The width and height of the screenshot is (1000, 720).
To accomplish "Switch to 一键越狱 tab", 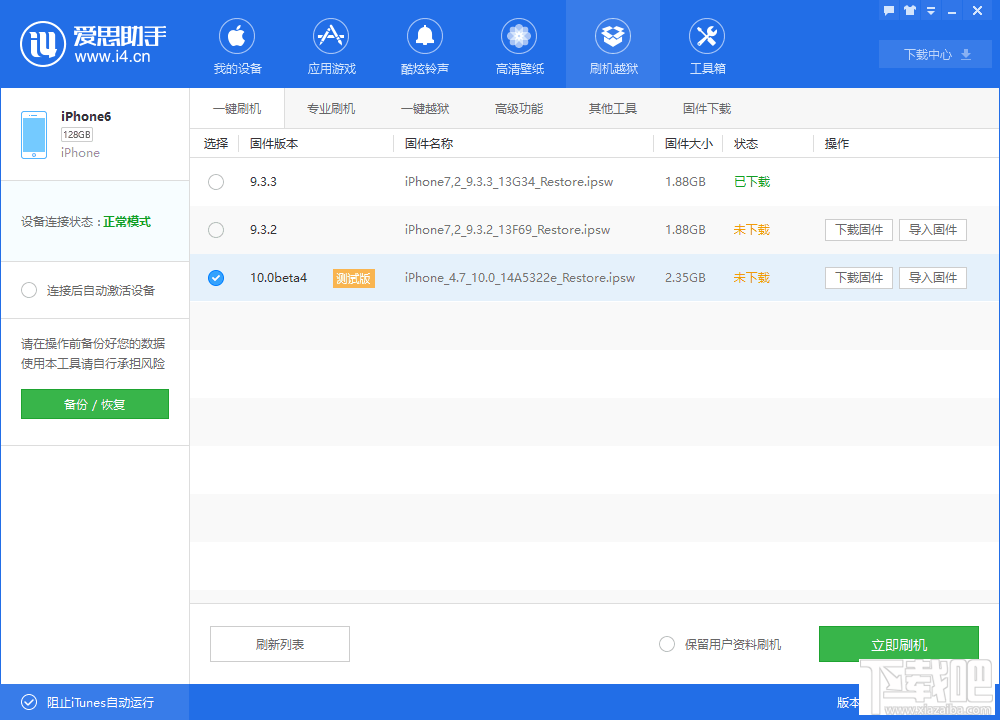I will (425, 108).
